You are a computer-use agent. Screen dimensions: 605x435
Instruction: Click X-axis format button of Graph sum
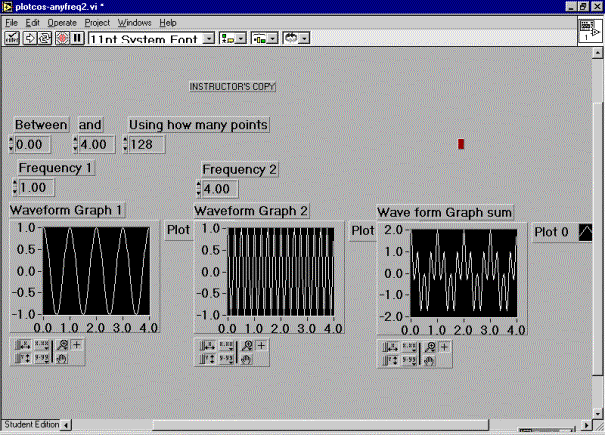409,347
